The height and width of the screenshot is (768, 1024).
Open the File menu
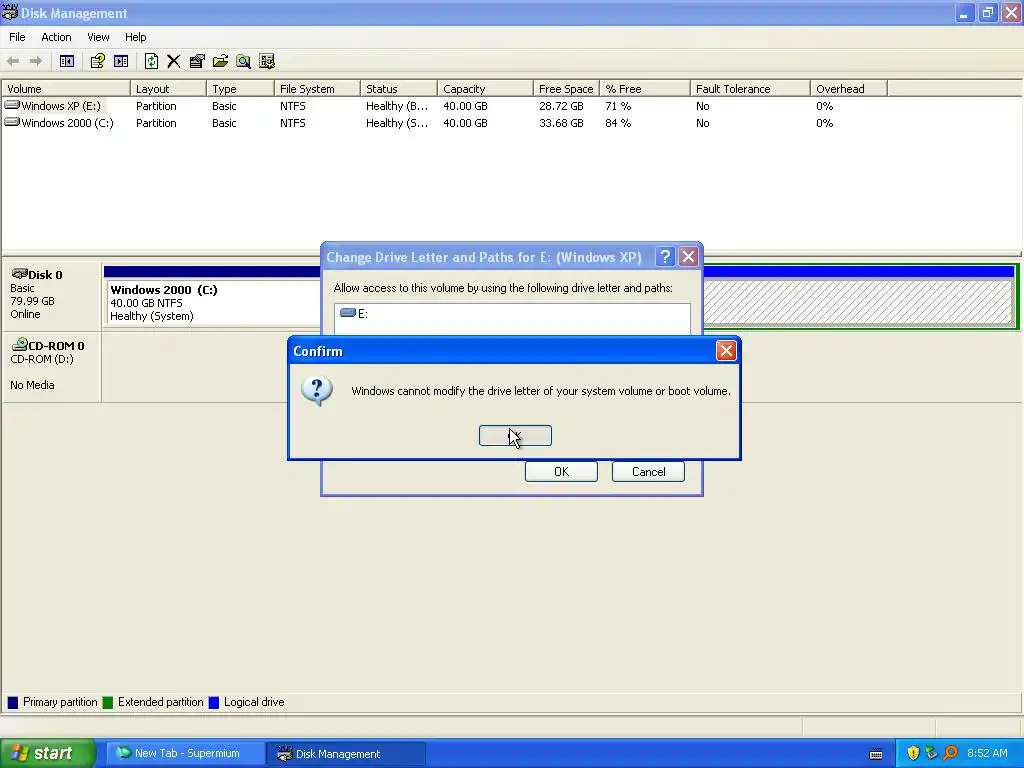pos(17,37)
